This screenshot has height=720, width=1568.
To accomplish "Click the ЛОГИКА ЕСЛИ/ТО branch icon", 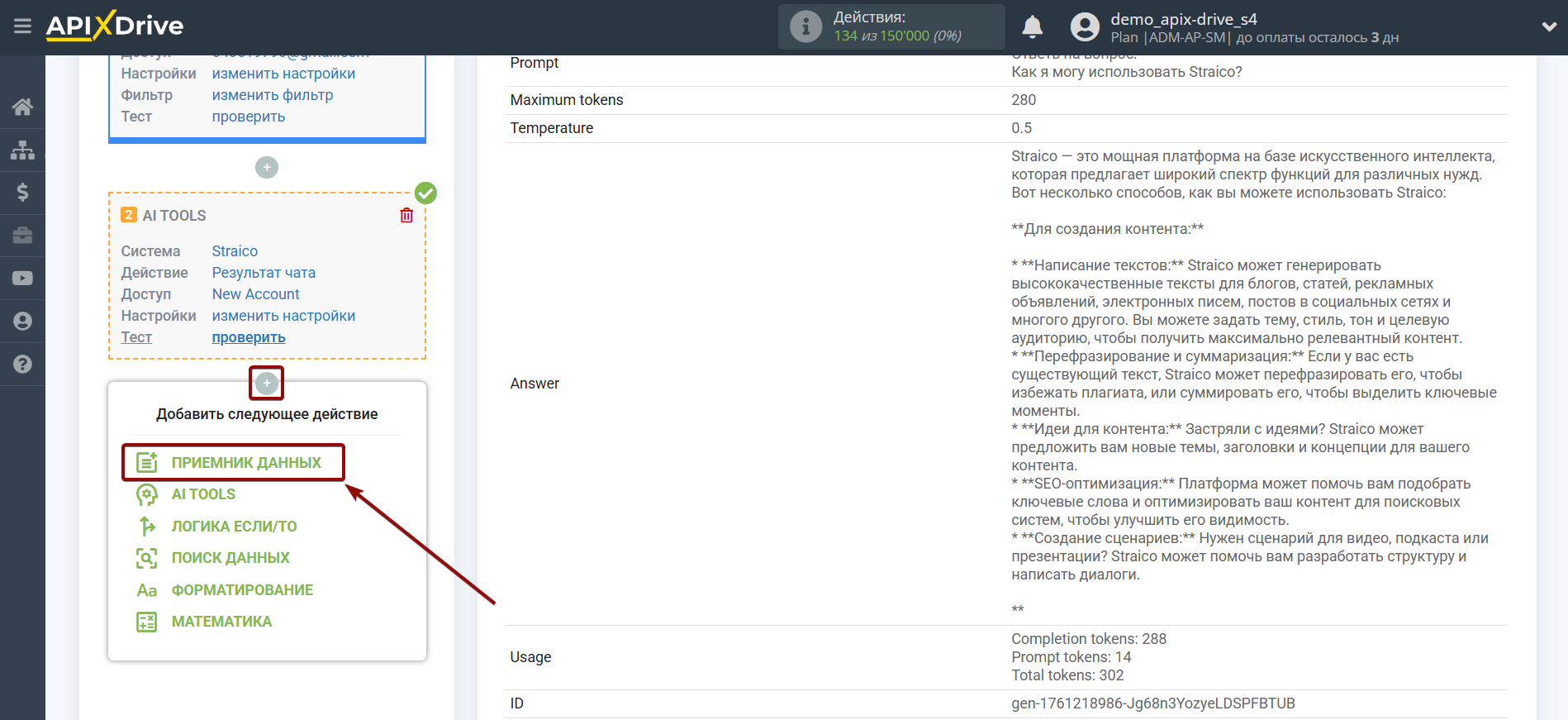I will point(147,527).
